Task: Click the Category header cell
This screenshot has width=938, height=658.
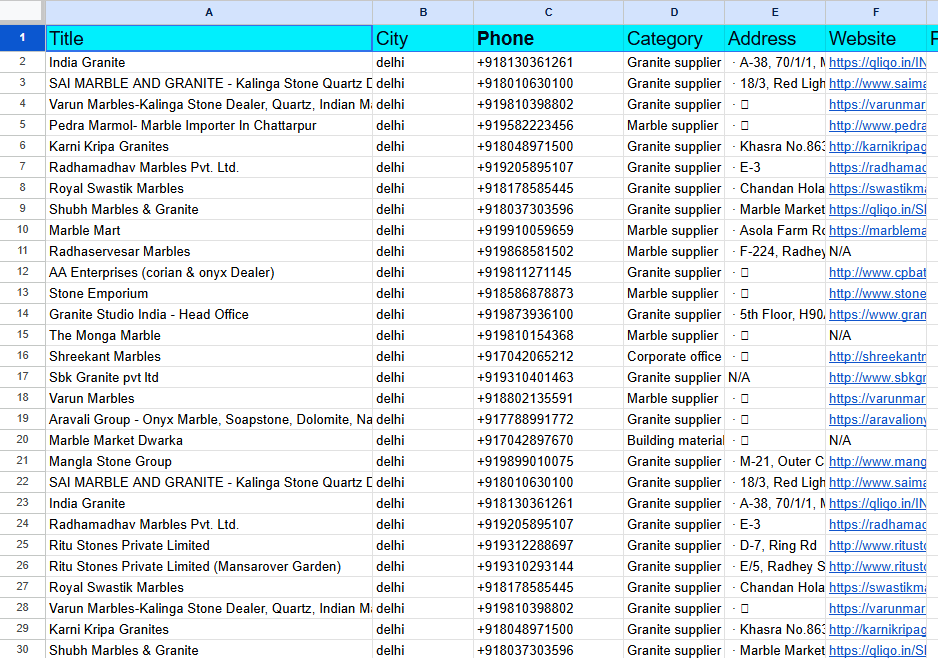Action: coord(674,38)
